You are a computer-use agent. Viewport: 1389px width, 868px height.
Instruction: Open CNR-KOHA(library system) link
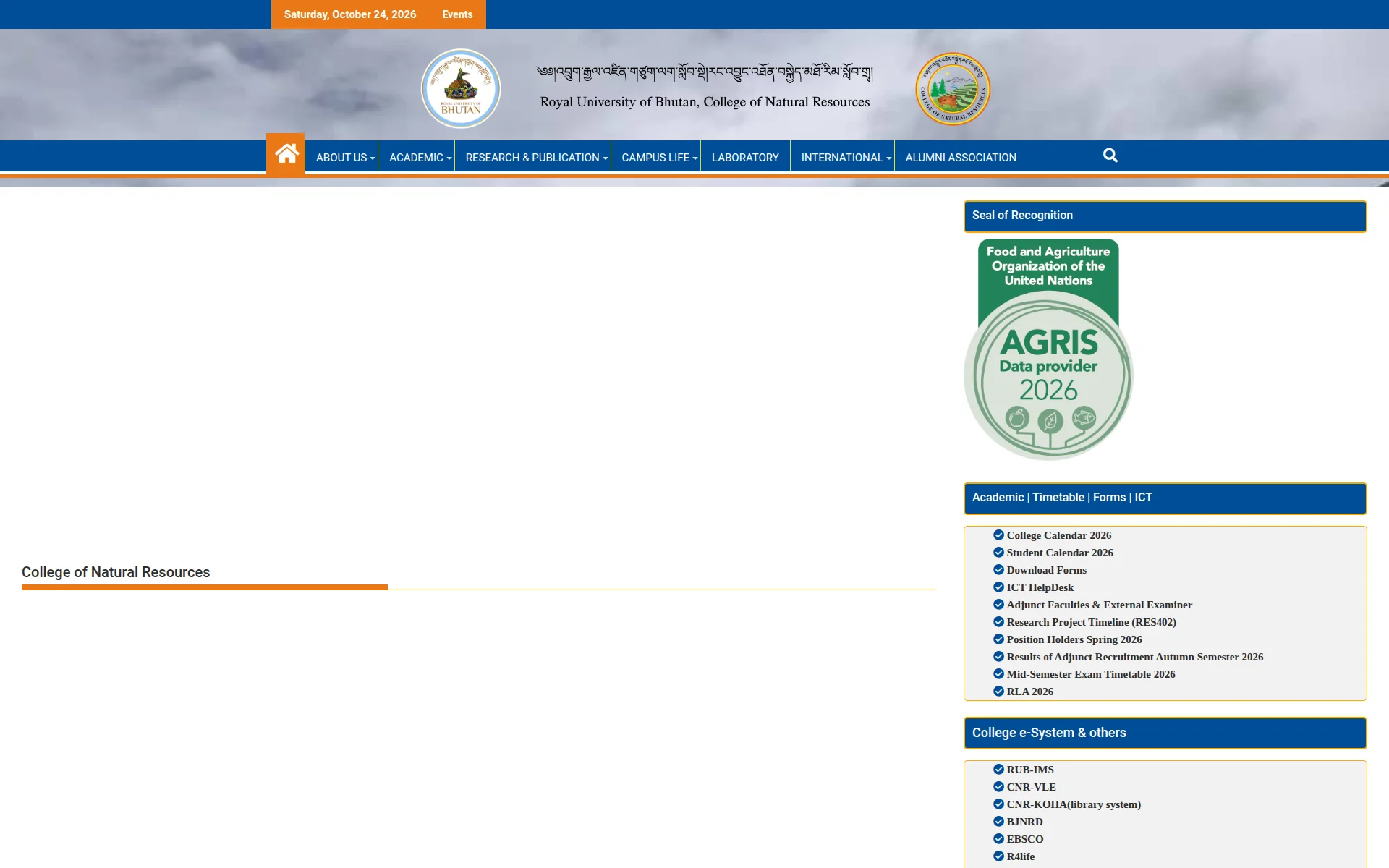(1074, 804)
